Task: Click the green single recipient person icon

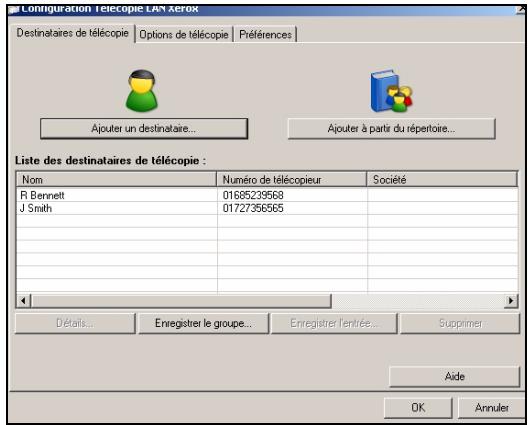Action: [142, 91]
